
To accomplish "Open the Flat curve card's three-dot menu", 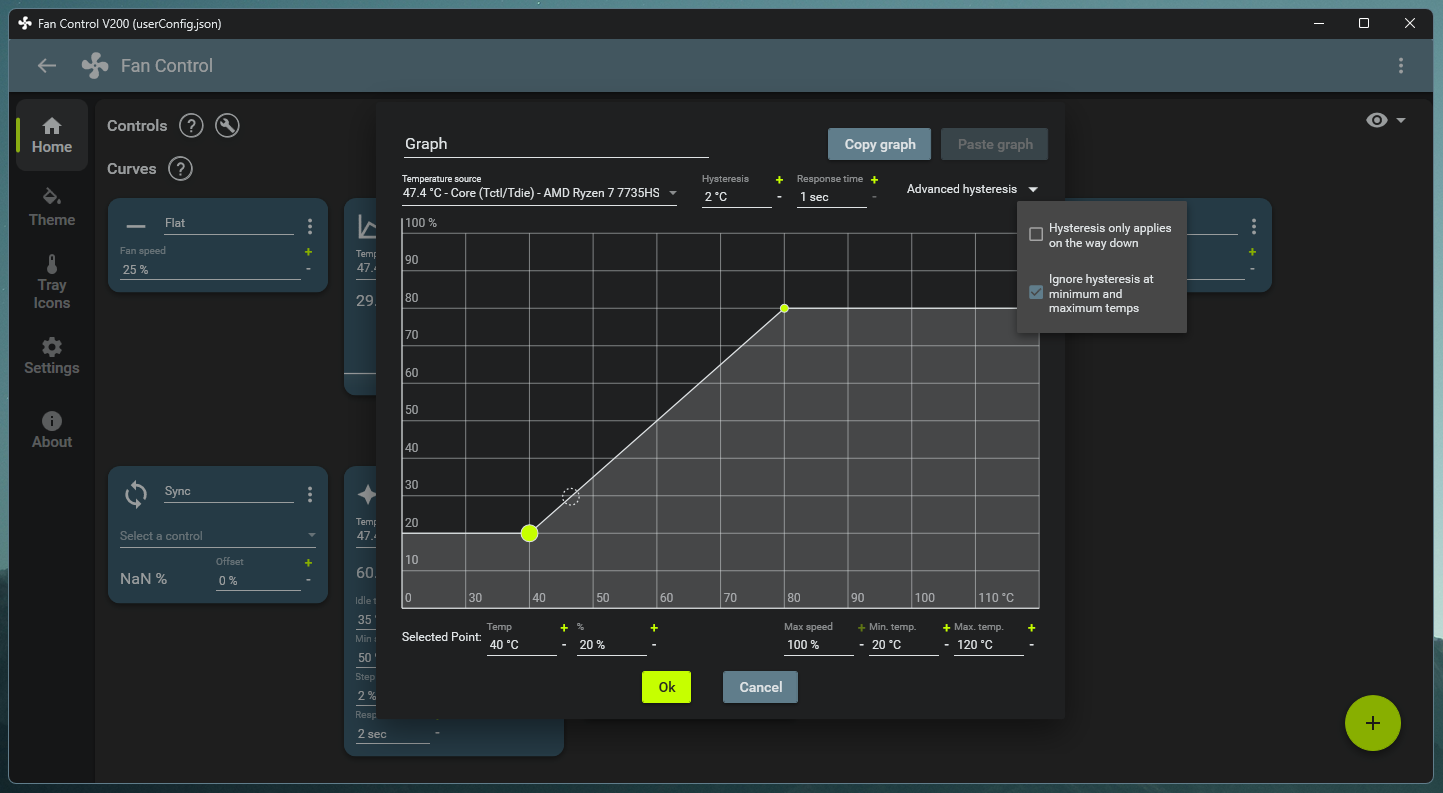I will click(310, 226).
